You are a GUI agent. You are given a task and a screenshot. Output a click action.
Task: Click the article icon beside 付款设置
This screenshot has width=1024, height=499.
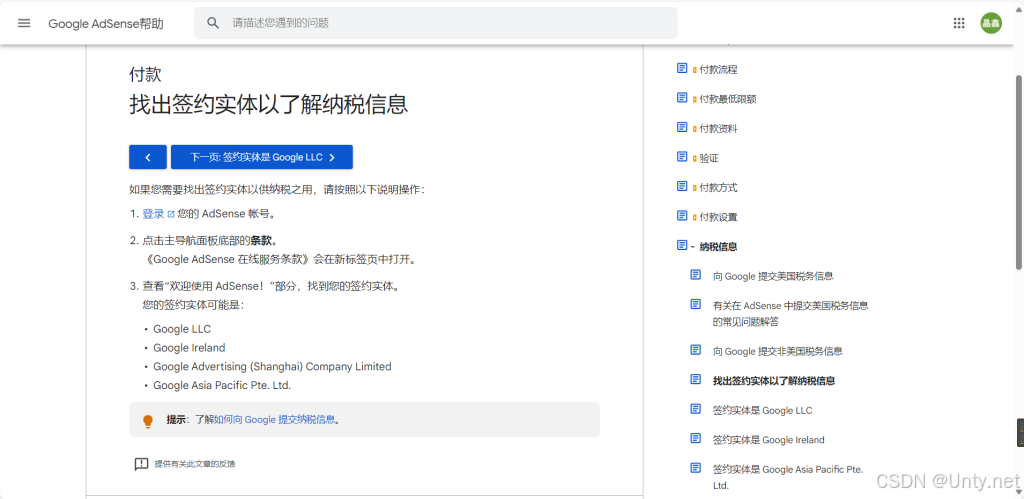(x=682, y=216)
